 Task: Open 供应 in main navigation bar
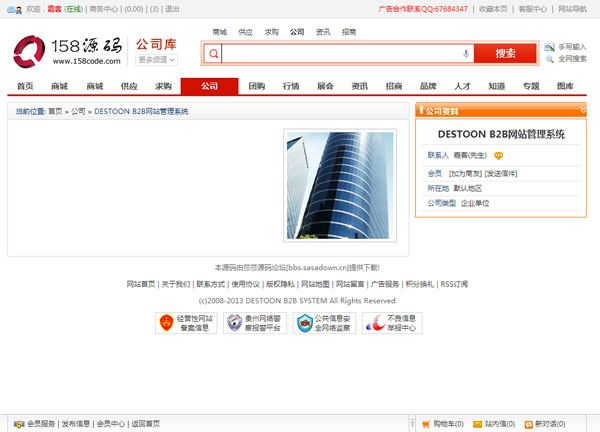point(129,86)
